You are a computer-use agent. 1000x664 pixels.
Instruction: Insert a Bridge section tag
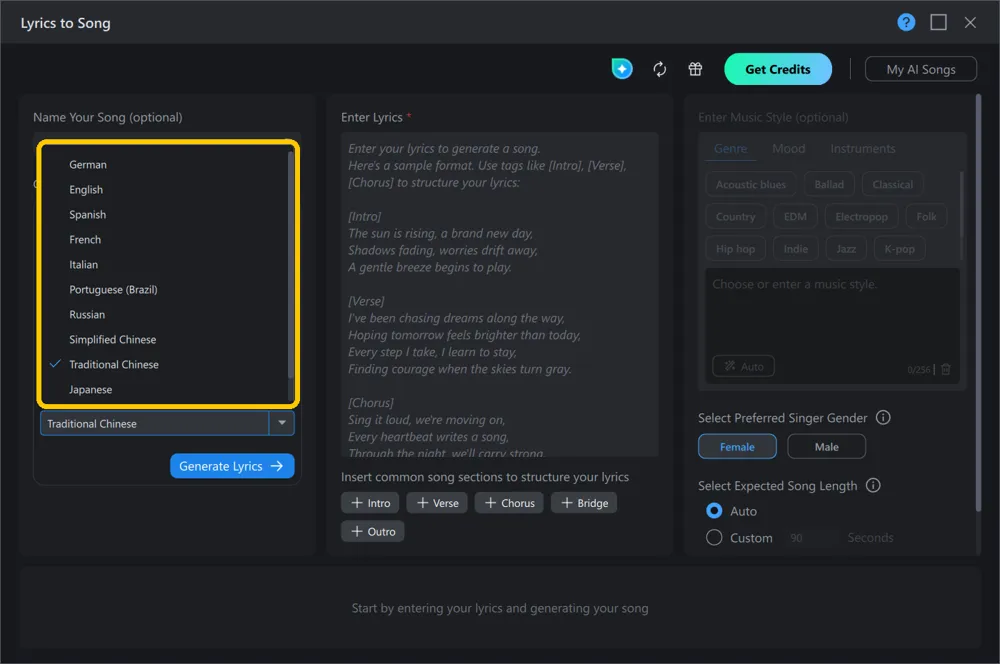[584, 503]
